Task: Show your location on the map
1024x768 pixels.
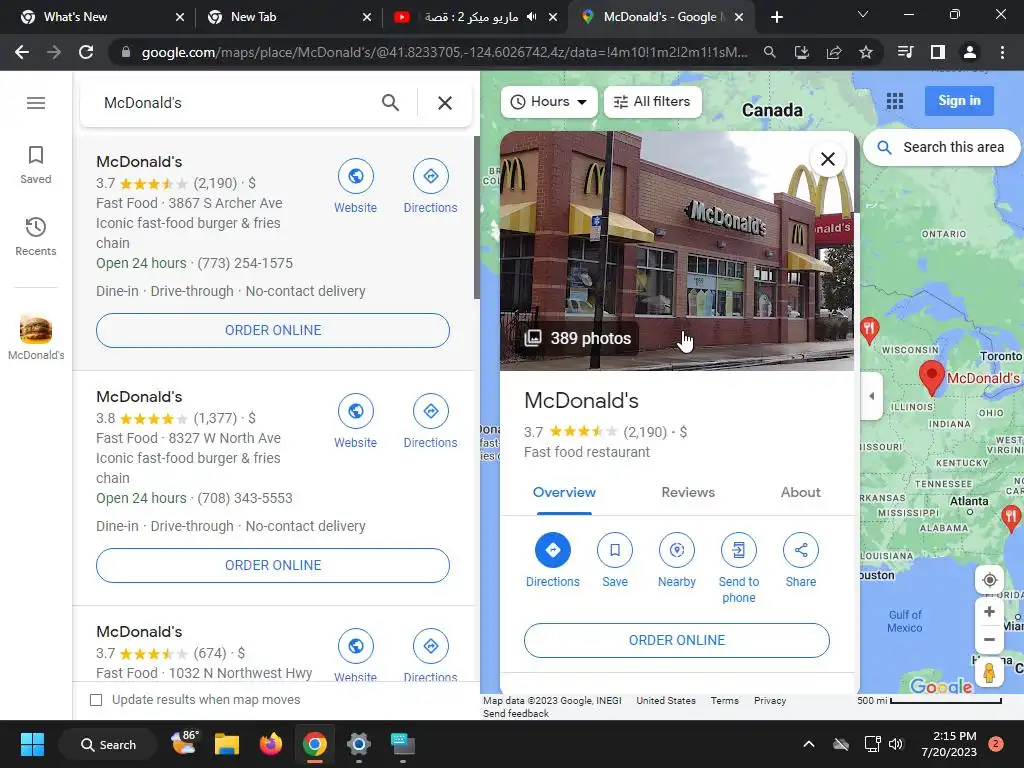Action: (x=989, y=580)
